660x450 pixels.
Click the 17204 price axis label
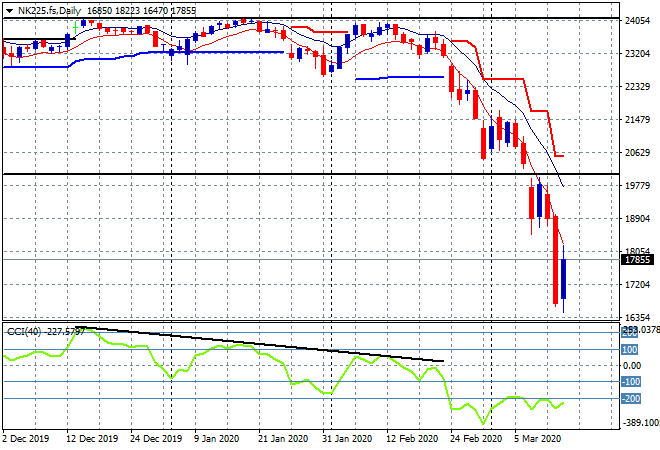pos(637,285)
